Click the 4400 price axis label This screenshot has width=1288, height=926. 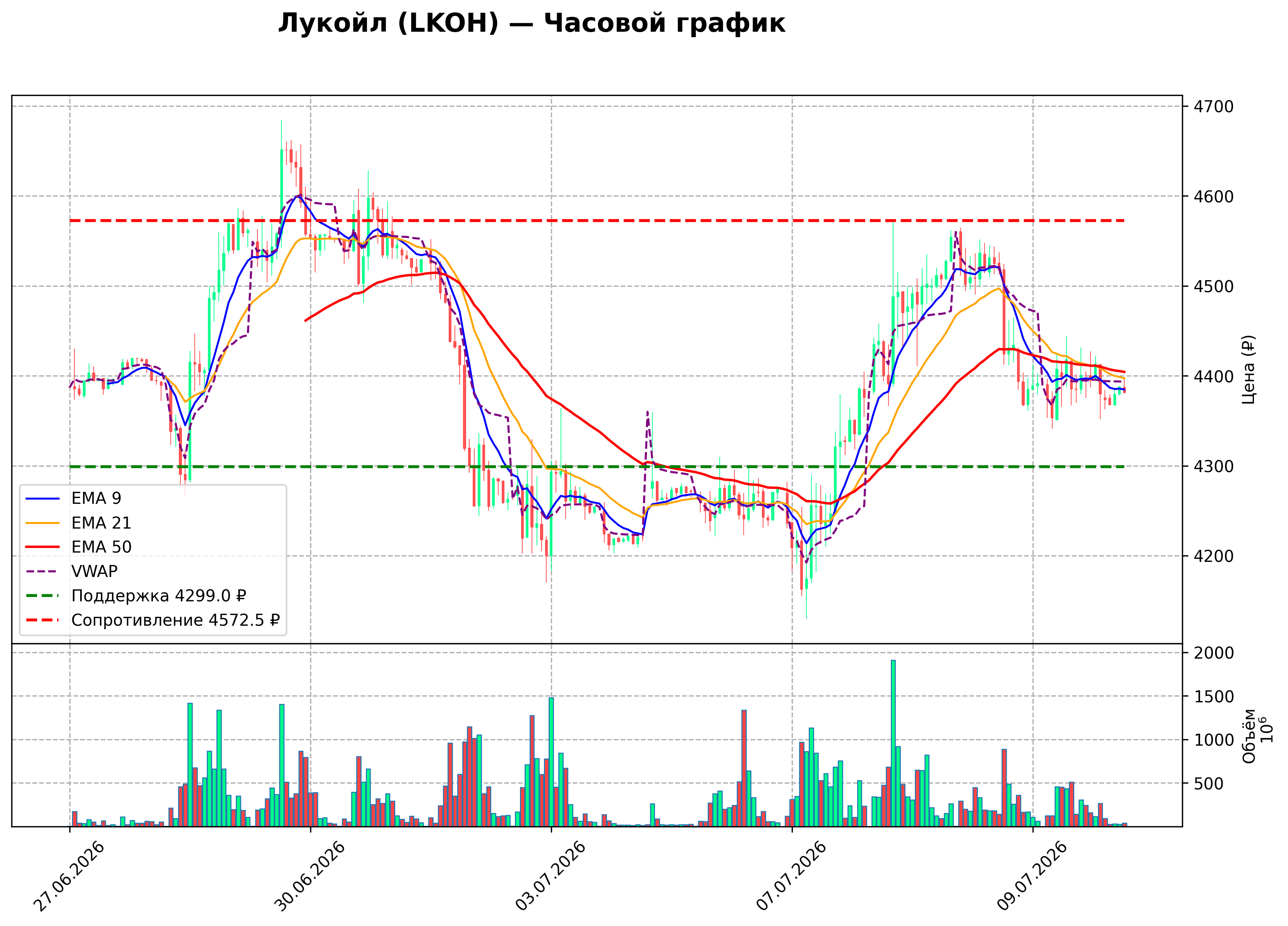click(x=1214, y=377)
